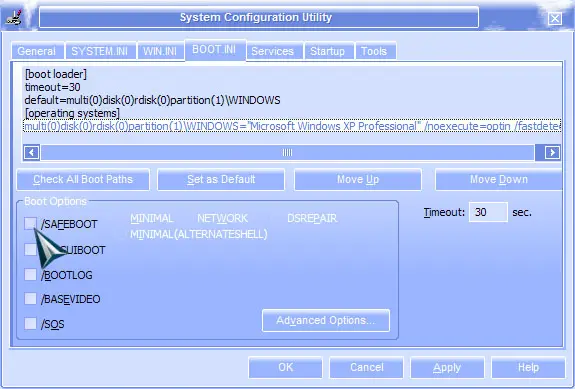Select the DSREPAIR safeboot option

coord(312,219)
